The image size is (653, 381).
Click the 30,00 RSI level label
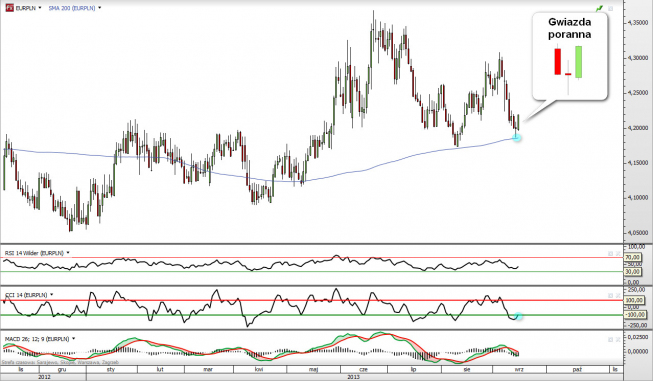click(634, 271)
